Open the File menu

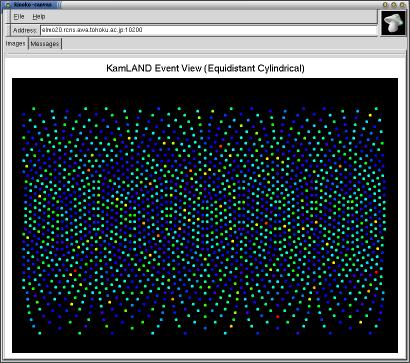(x=19, y=16)
